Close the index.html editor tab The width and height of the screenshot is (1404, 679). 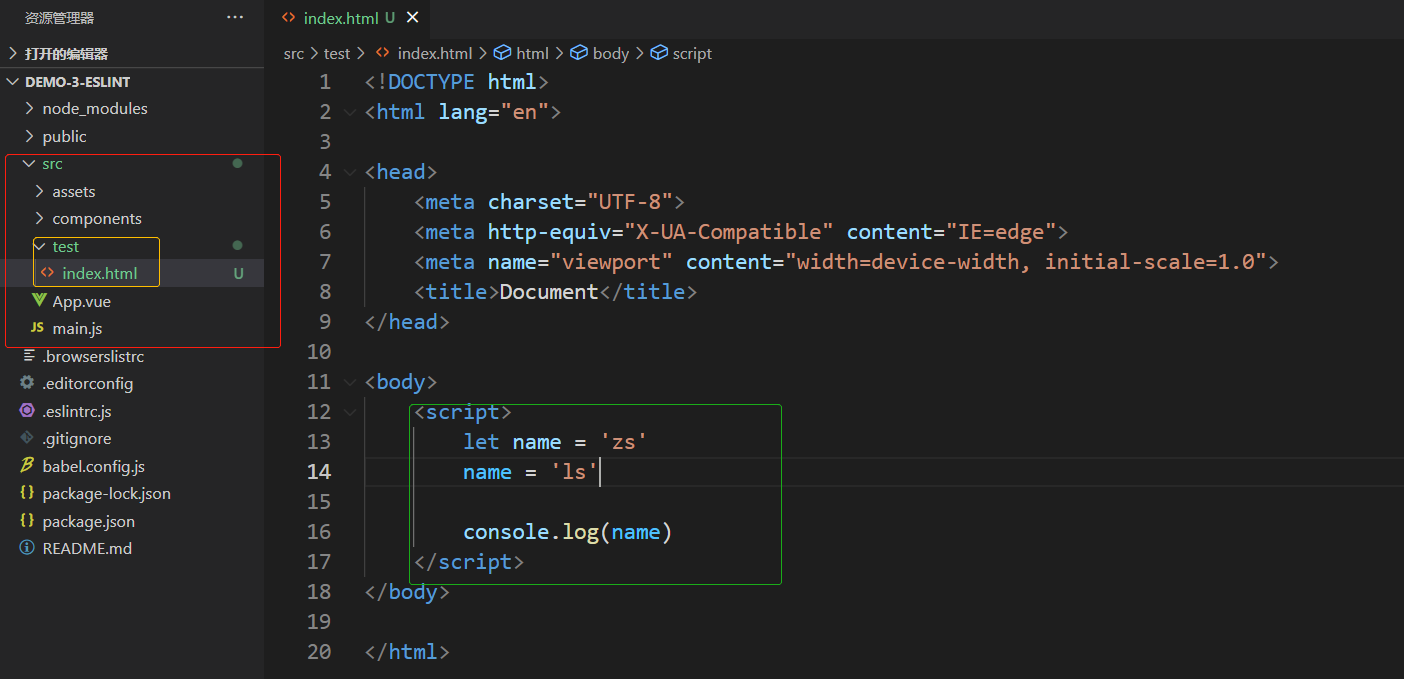(x=412, y=17)
